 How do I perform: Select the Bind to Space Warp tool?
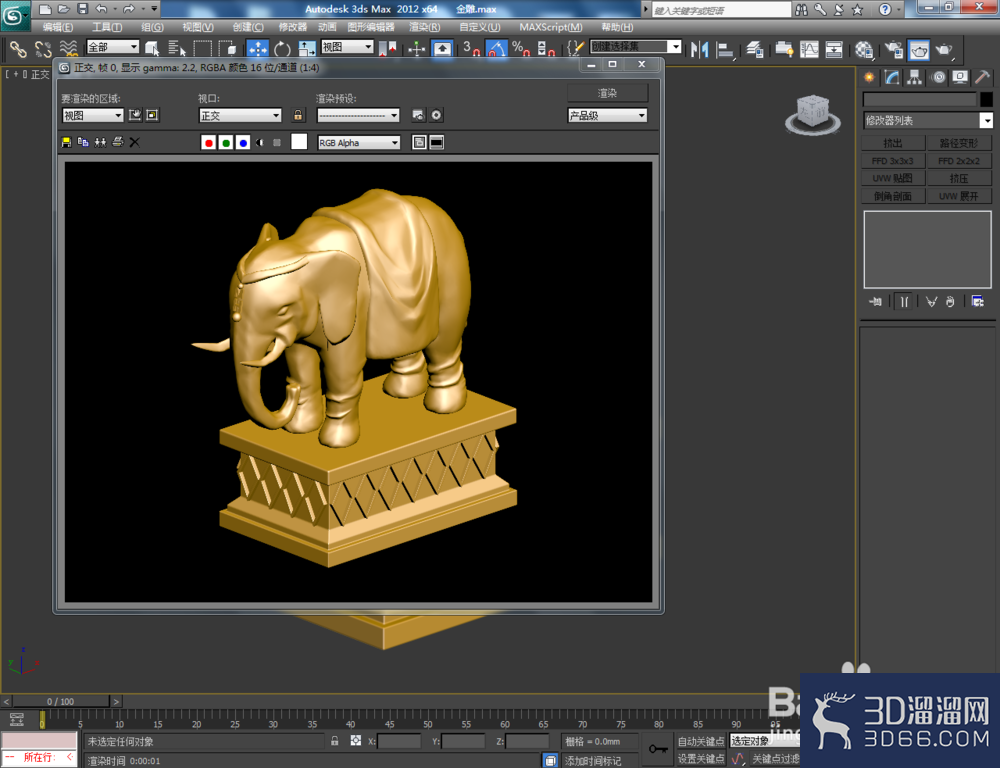pos(68,48)
